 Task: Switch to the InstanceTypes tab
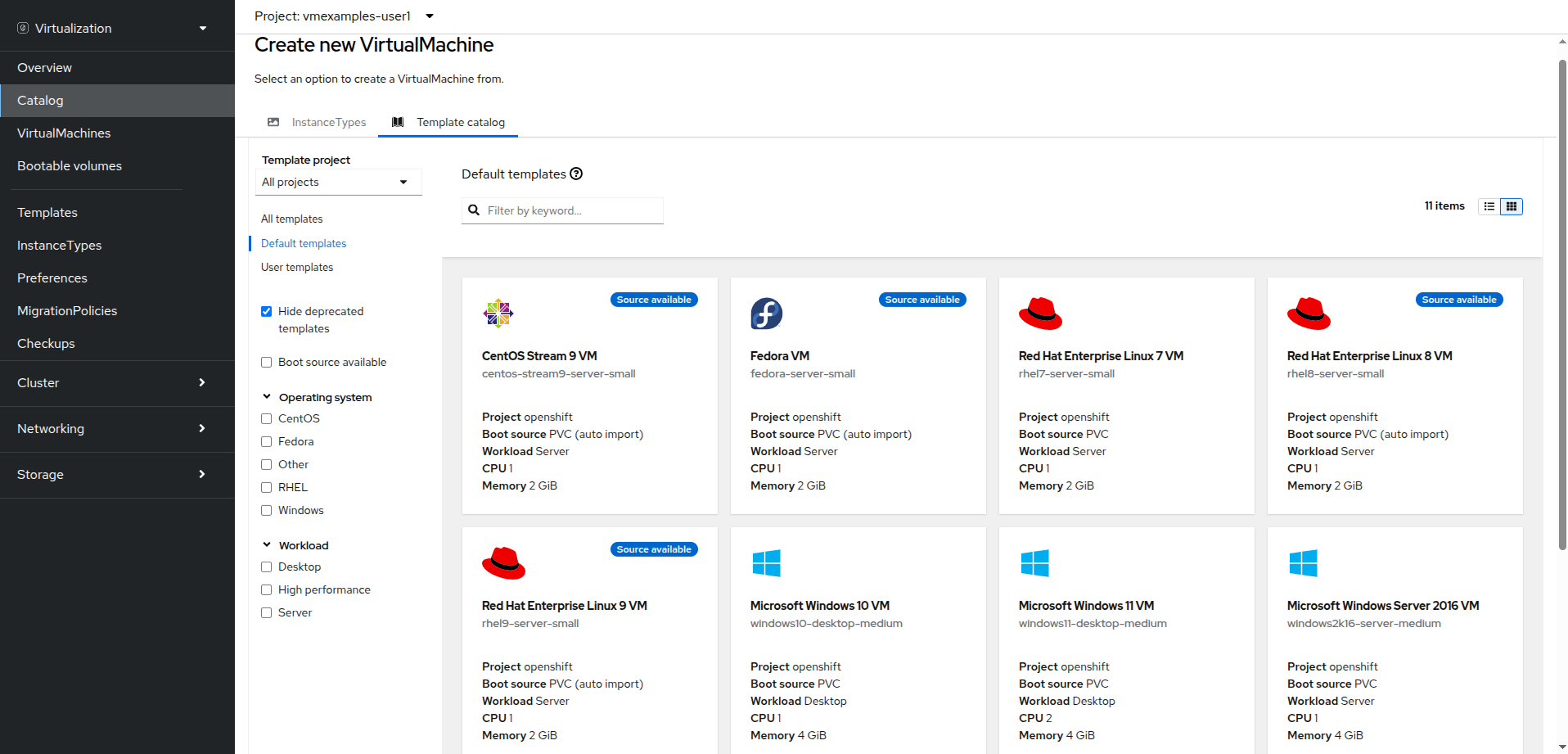click(x=318, y=122)
